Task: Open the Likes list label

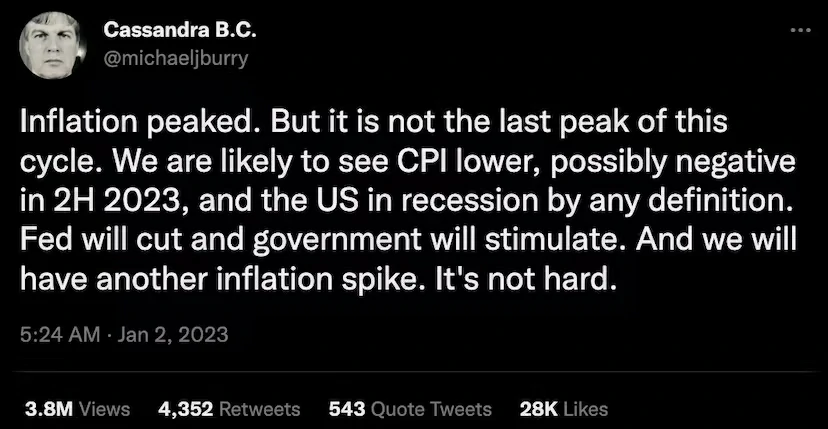Action: click(586, 409)
